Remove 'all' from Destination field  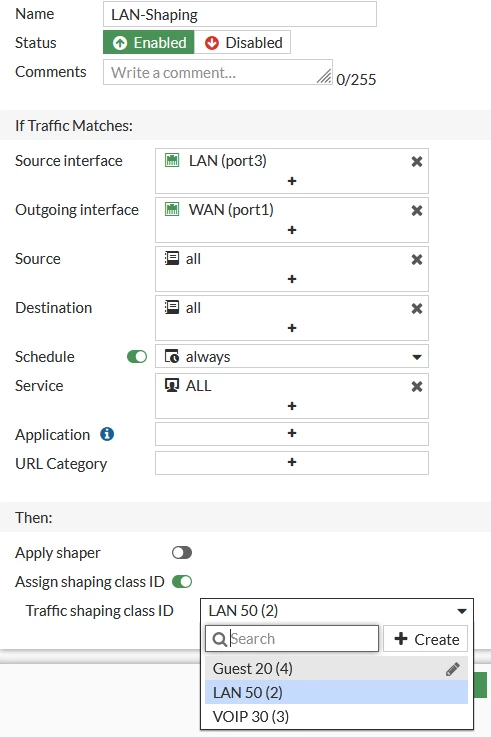[417, 308]
